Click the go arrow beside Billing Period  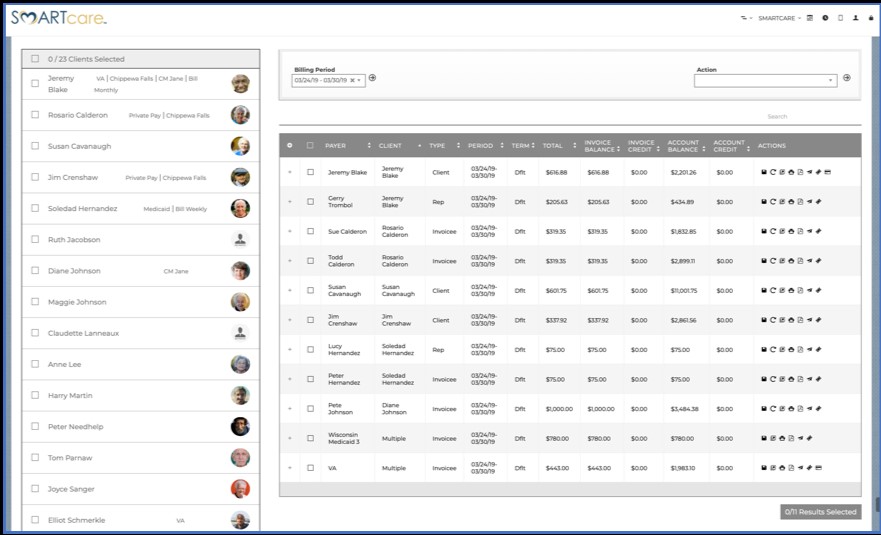coord(372,78)
